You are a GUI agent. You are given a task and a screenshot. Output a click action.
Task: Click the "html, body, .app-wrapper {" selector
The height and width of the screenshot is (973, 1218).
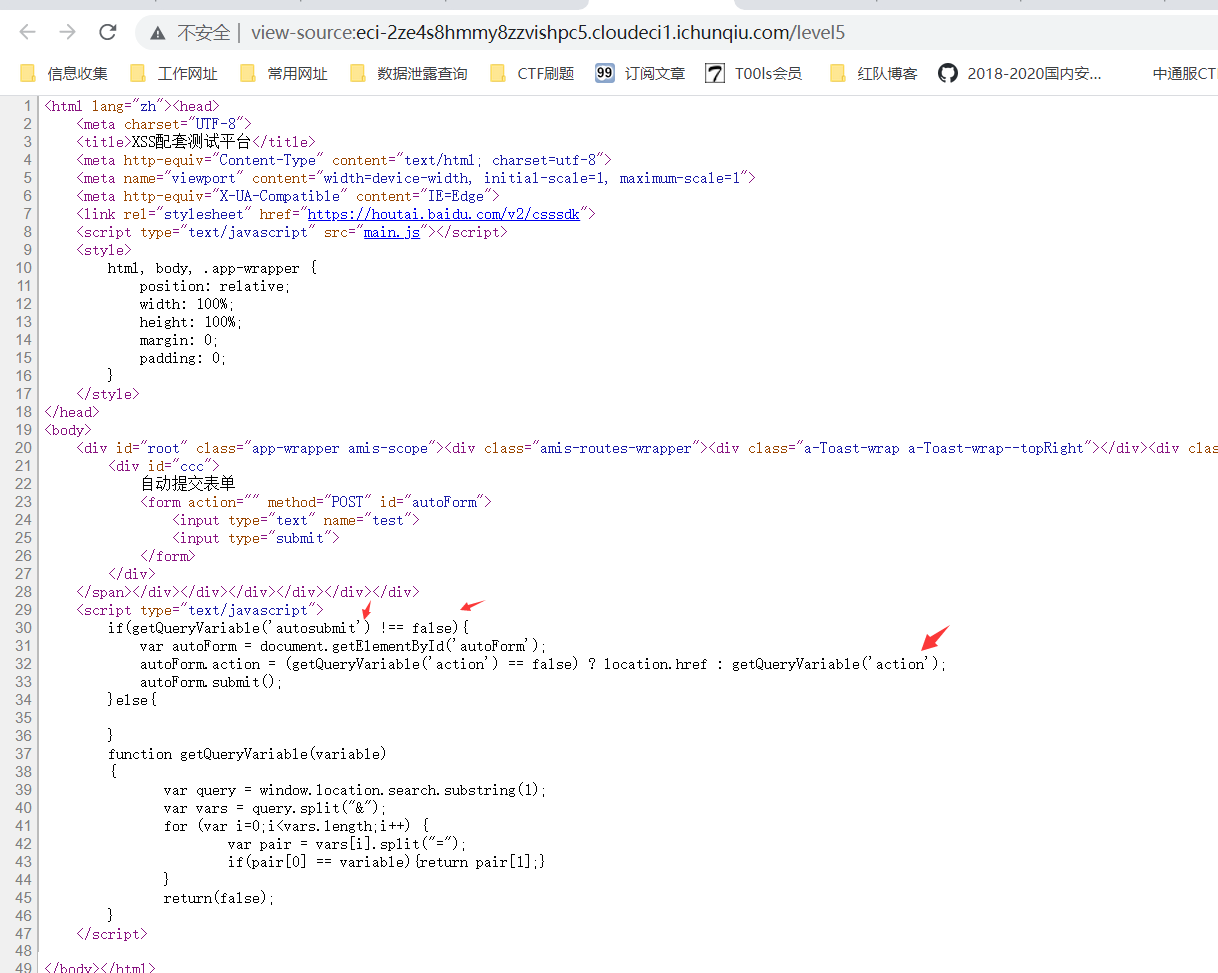[x=212, y=268]
